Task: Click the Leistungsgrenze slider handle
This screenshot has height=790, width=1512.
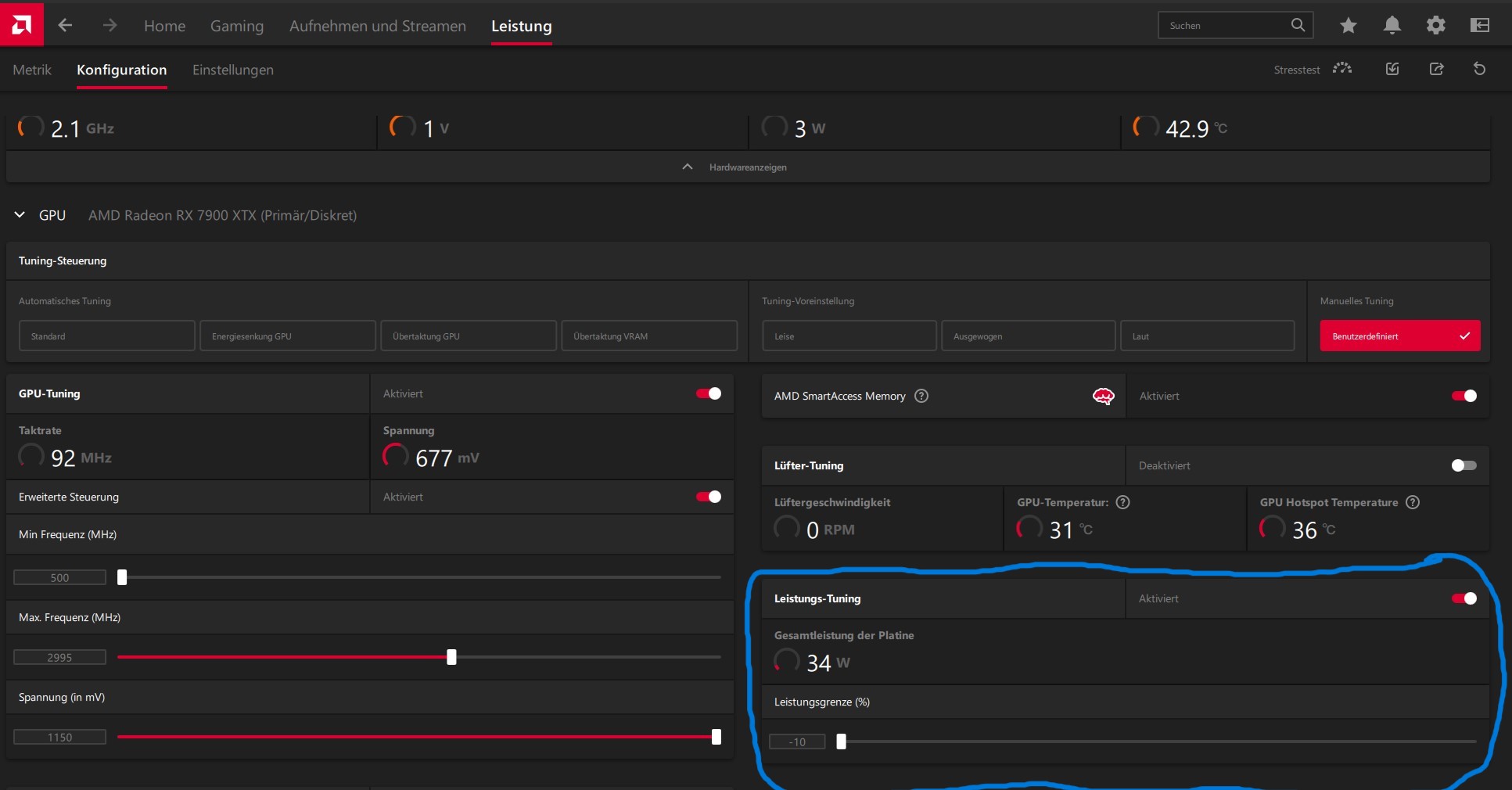Action: 842,742
